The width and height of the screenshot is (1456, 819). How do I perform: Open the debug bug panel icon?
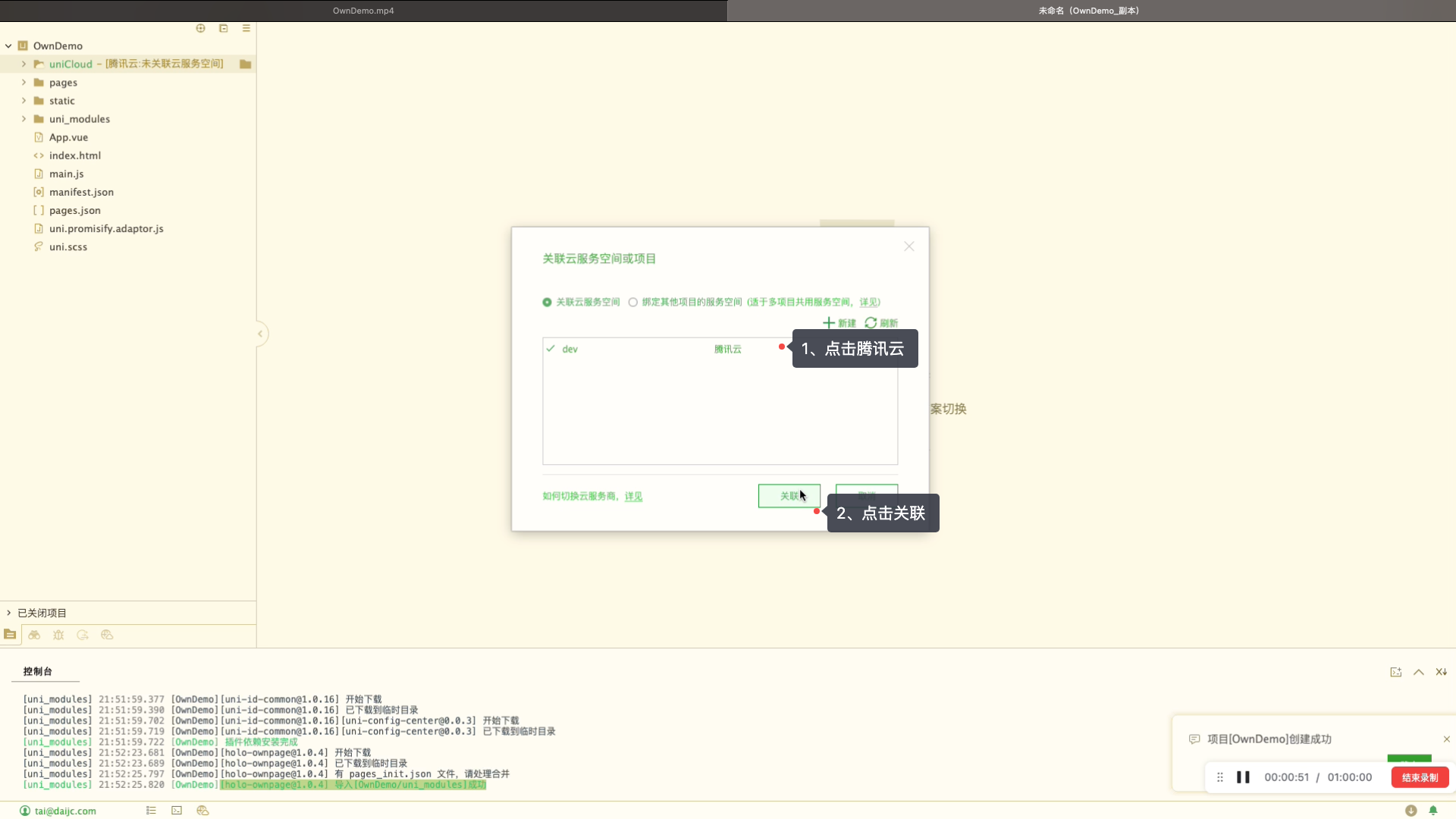[58, 635]
